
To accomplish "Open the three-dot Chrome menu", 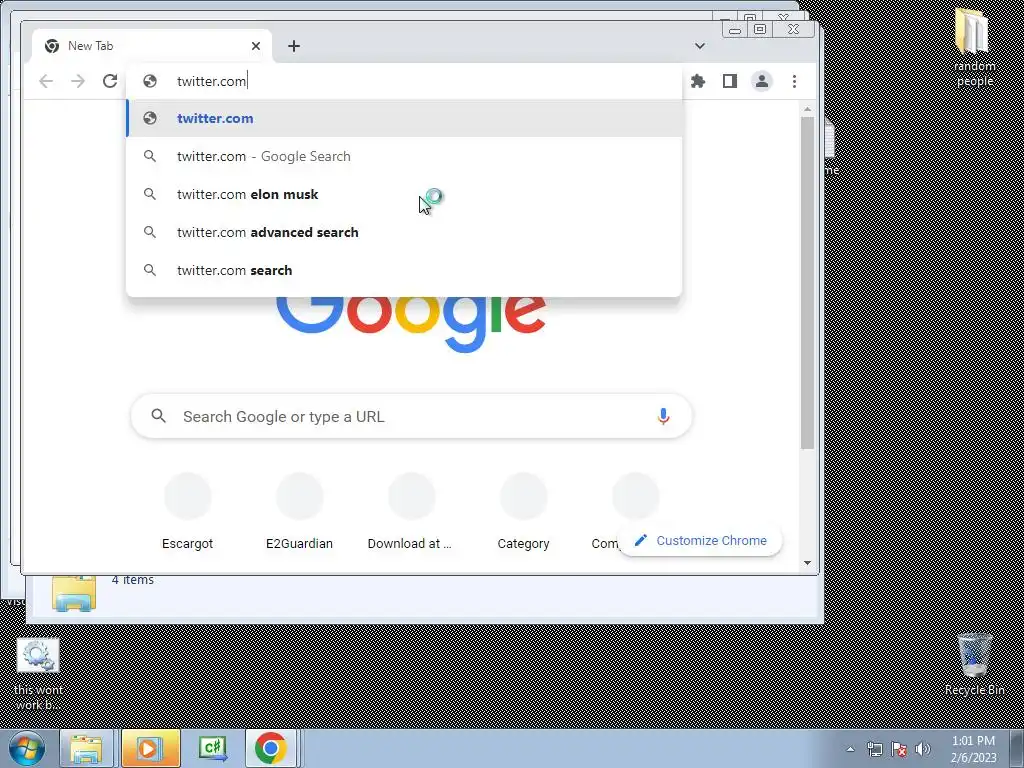I will [x=794, y=81].
